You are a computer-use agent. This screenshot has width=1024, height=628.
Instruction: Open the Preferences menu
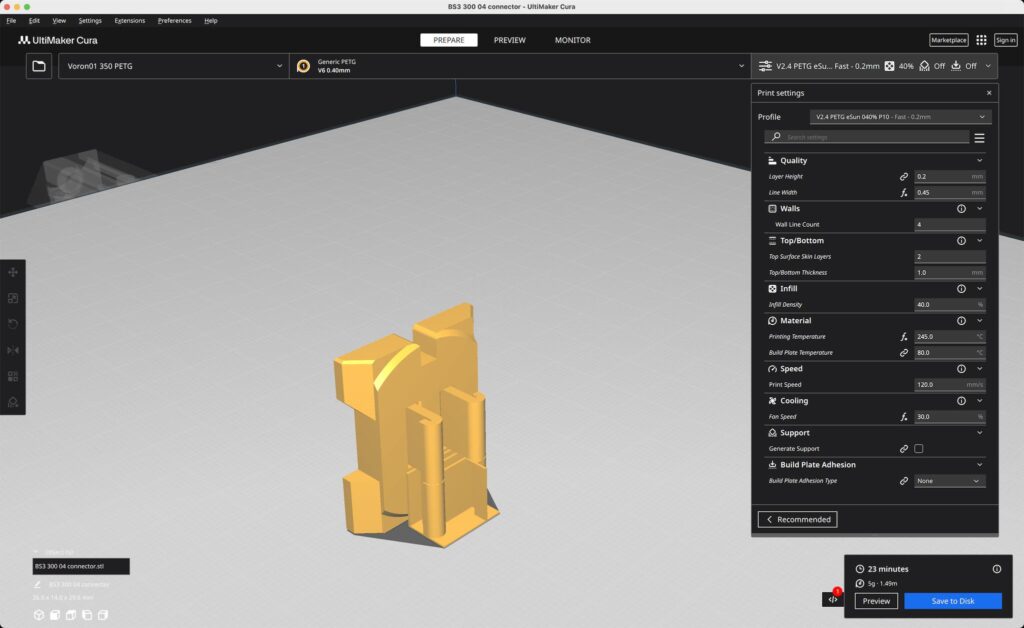coord(174,21)
